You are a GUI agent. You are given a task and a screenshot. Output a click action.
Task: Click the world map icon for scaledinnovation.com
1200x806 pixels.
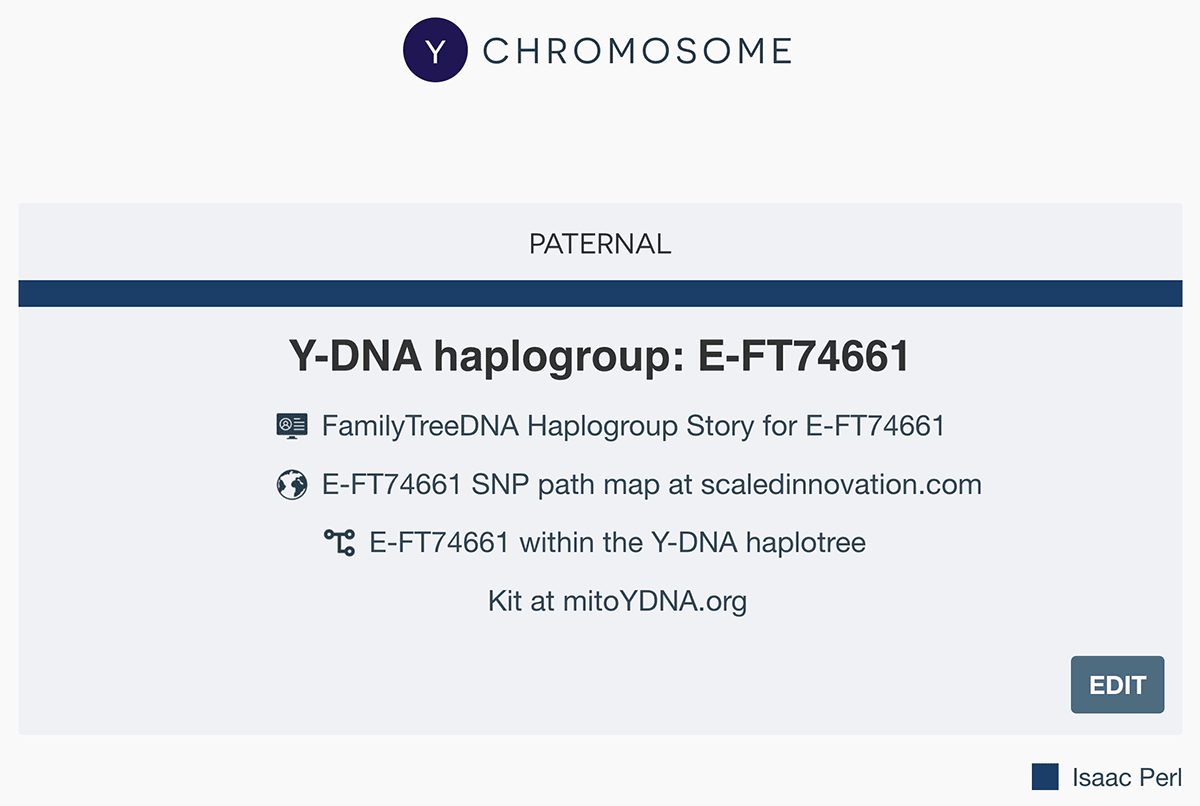291,484
